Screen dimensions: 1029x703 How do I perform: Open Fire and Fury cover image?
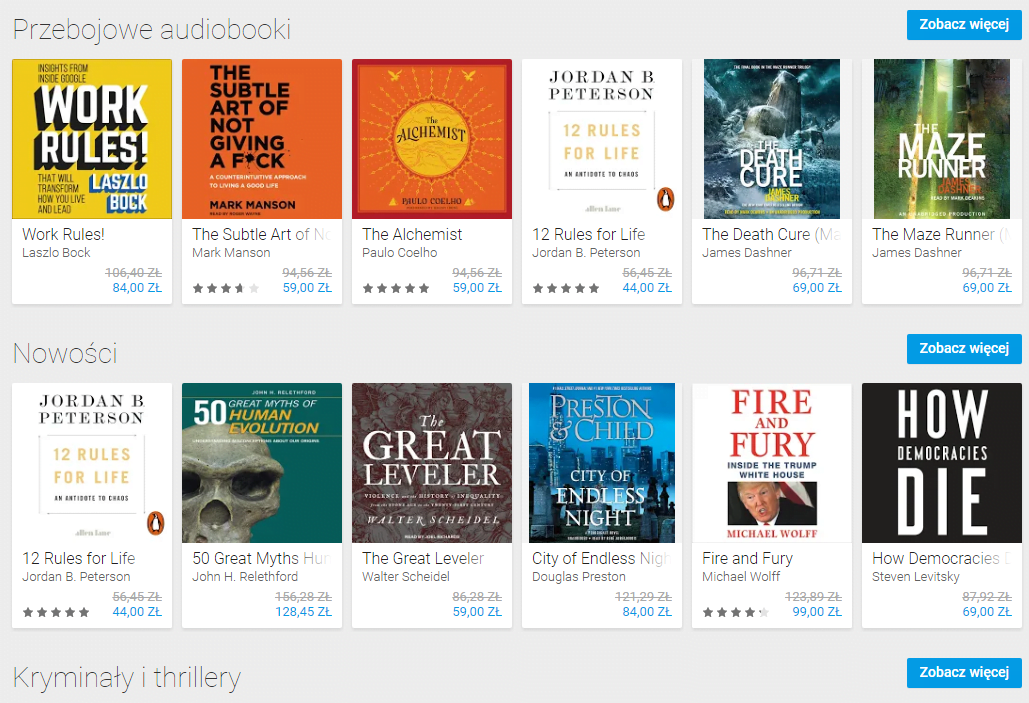tap(772, 463)
